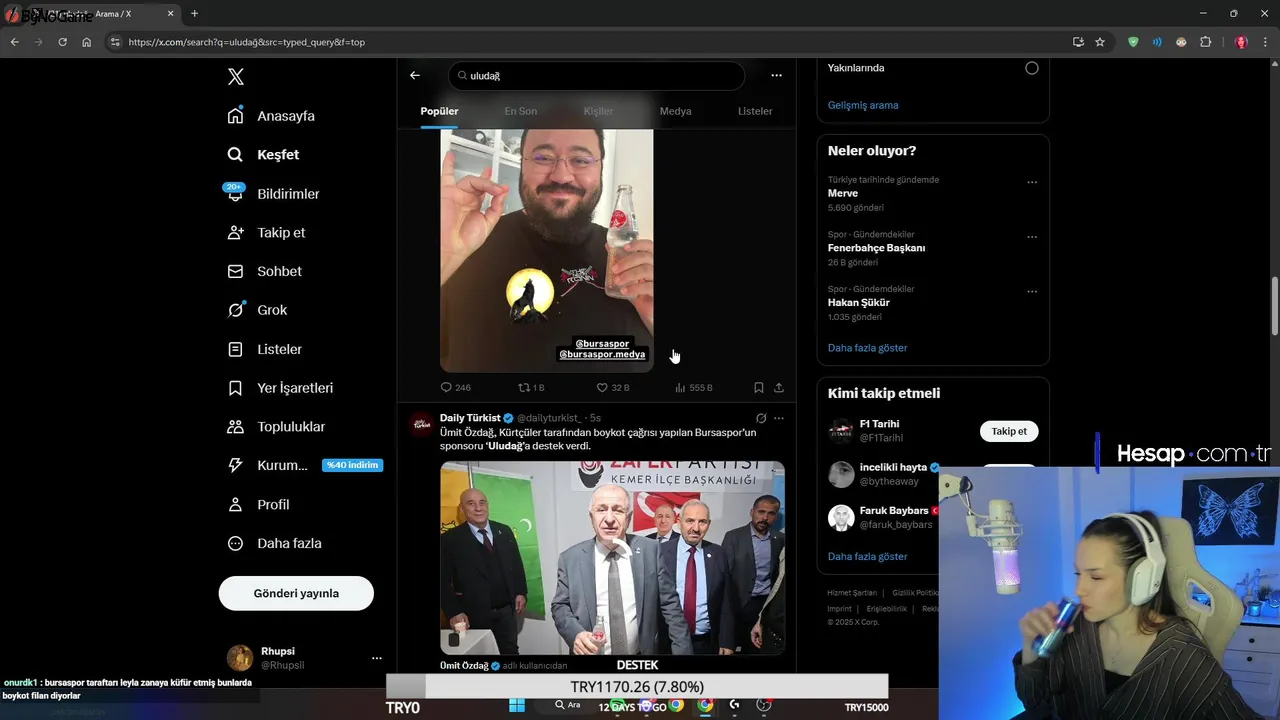Open Topluluklar communities
Viewport: 1280px width, 720px height.
(276, 427)
